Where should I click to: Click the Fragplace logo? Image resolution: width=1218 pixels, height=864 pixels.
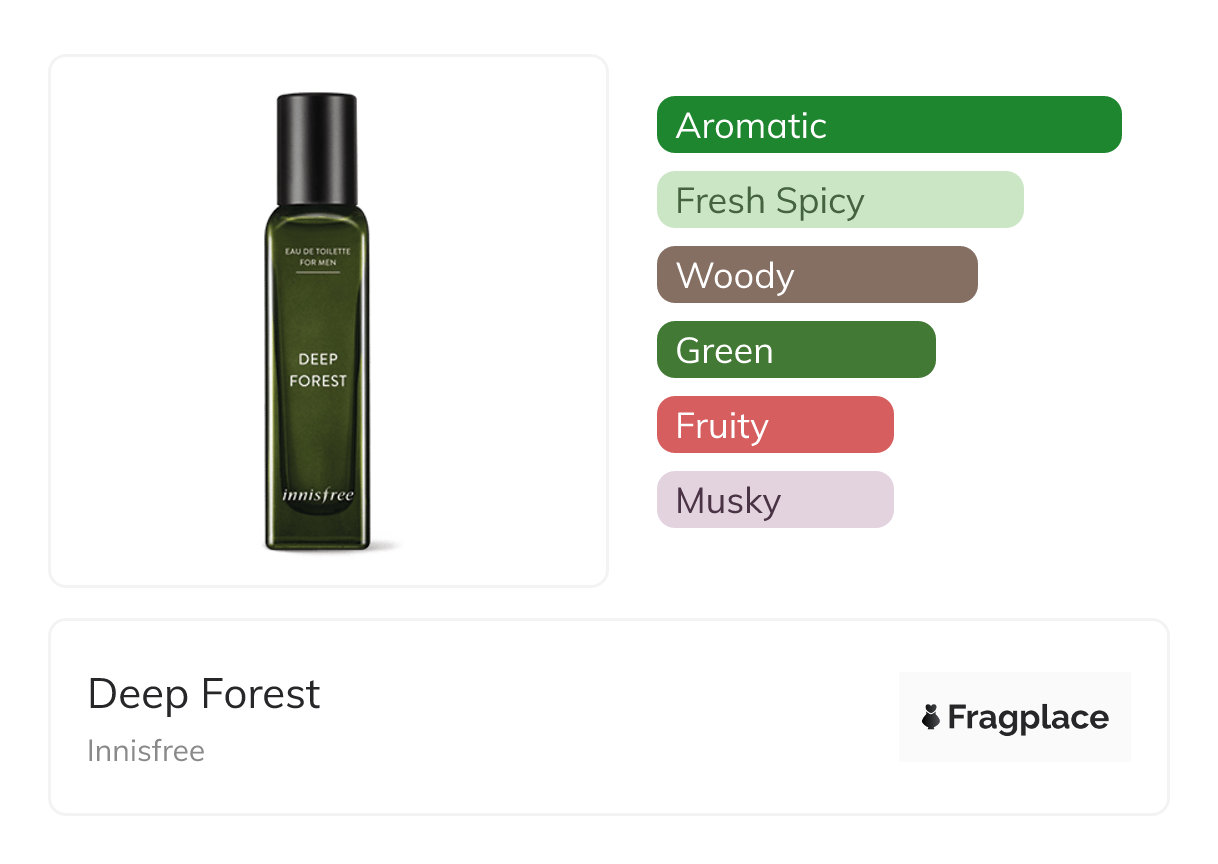click(1015, 717)
